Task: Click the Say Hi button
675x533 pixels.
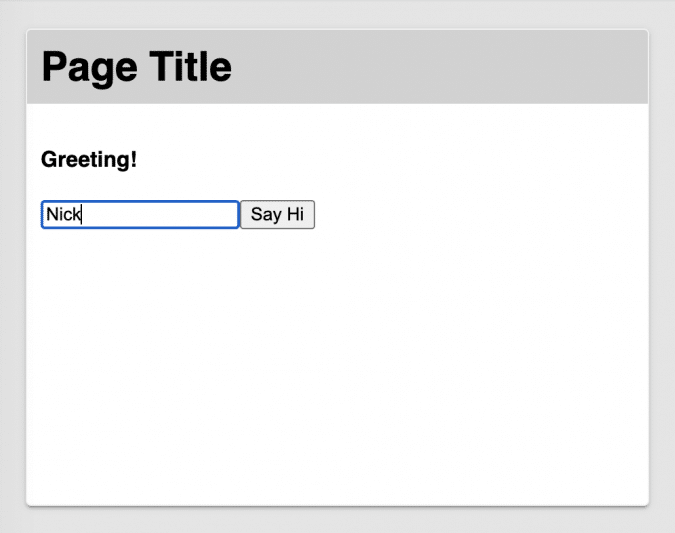Action: [278, 215]
